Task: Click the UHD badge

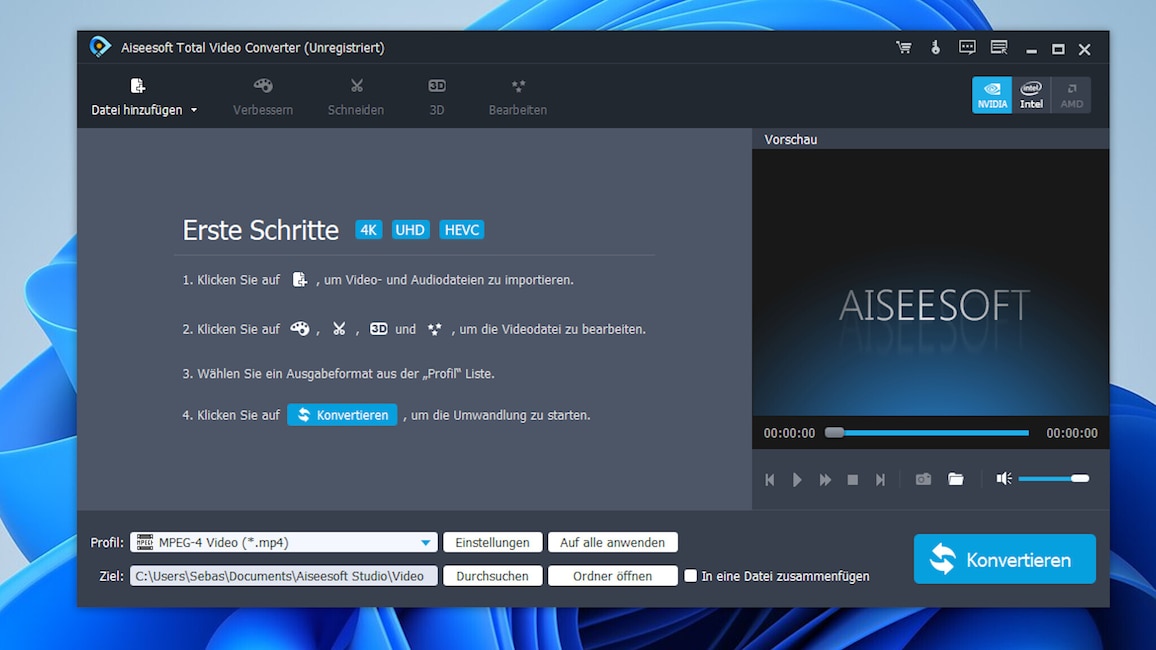Action: click(410, 230)
